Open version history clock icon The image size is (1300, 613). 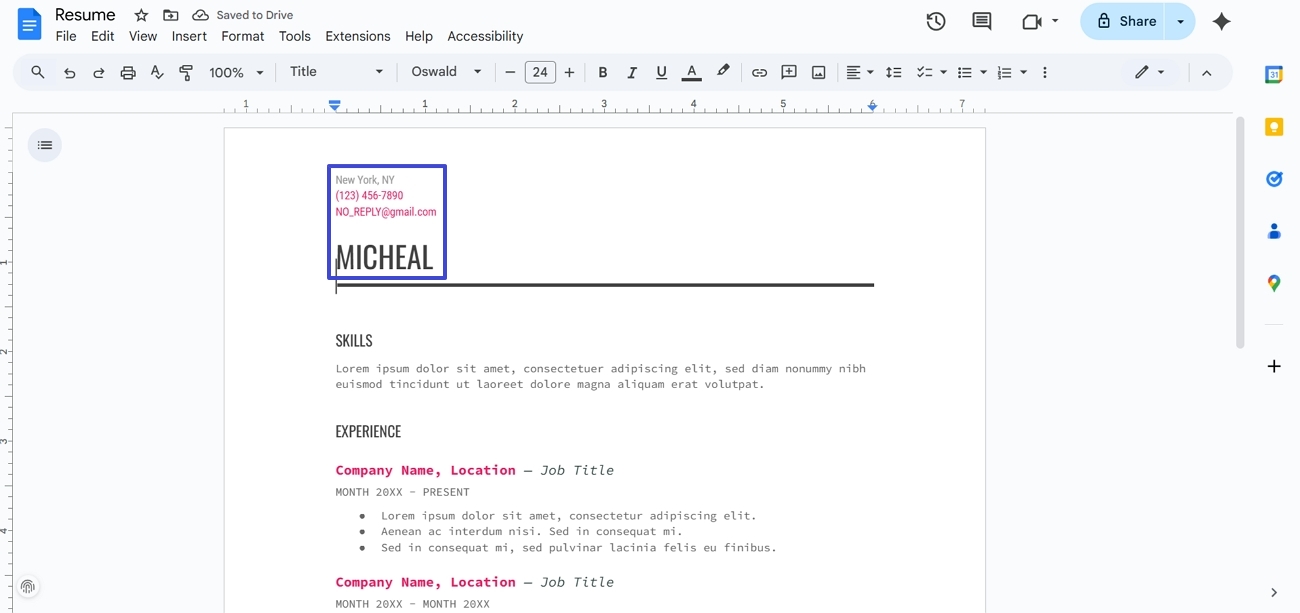click(x=936, y=21)
